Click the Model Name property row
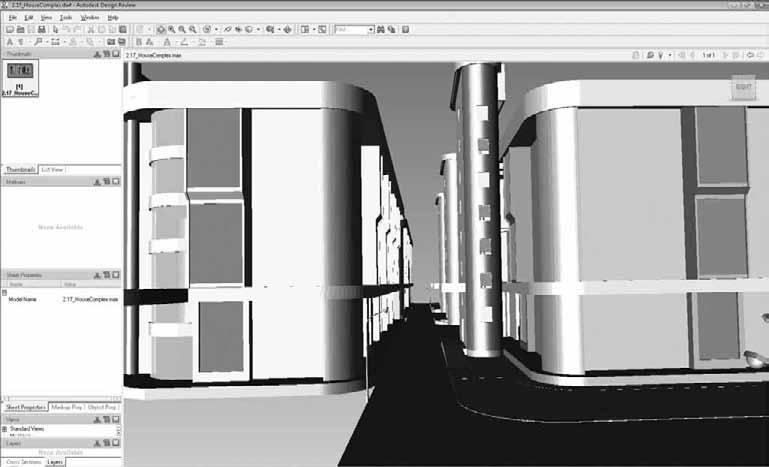The width and height of the screenshot is (769, 467). tap(61, 299)
